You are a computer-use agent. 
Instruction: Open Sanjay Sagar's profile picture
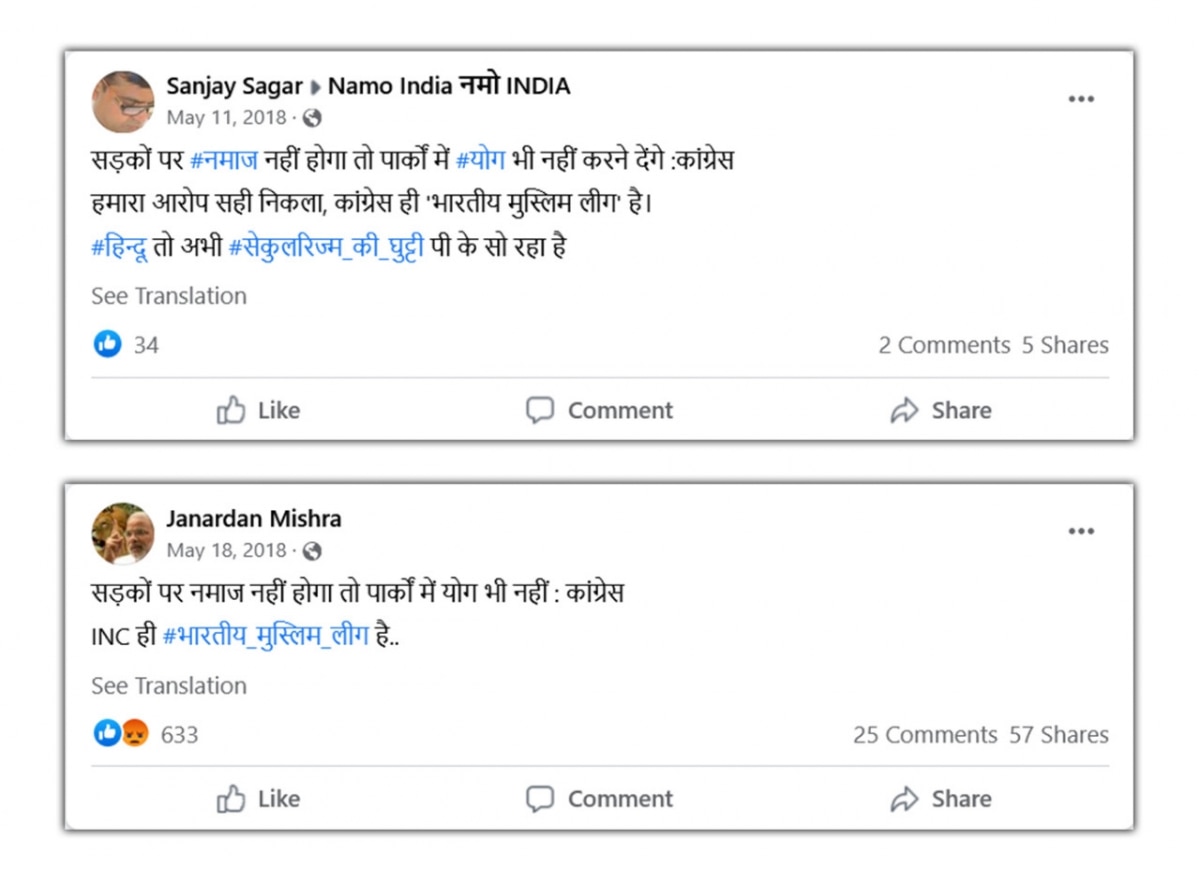pos(123,101)
